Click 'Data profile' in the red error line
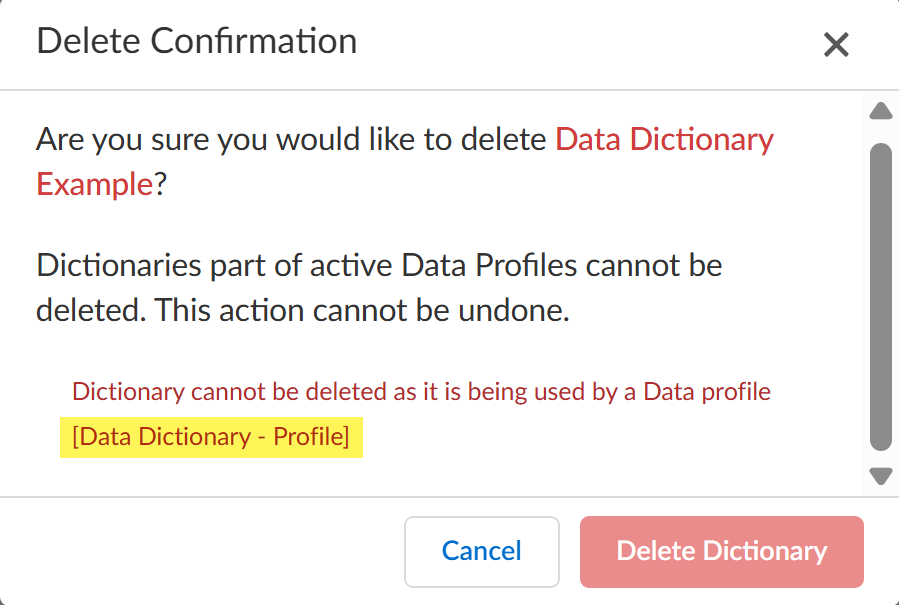899x605 pixels. (x=707, y=391)
